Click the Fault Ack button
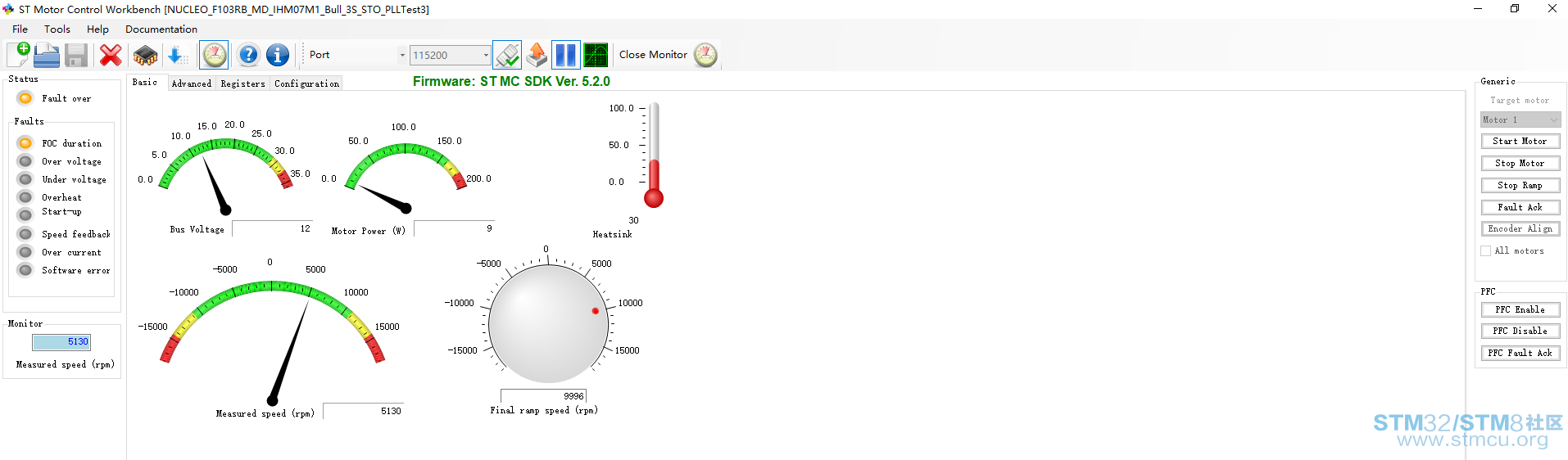This screenshot has height=460, width=1568. pyautogui.click(x=1520, y=208)
